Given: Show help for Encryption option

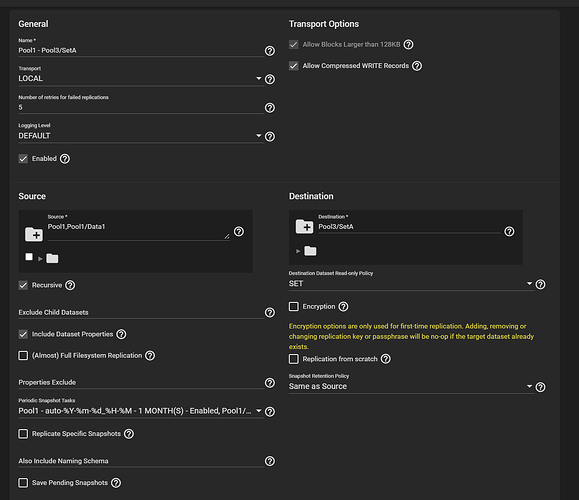Looking at the screenshot, I should pos(343,306).
